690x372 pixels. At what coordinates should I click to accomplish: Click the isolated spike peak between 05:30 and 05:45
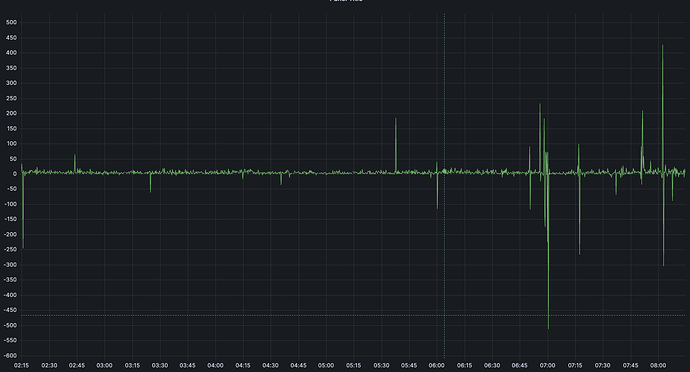(396, 119)
